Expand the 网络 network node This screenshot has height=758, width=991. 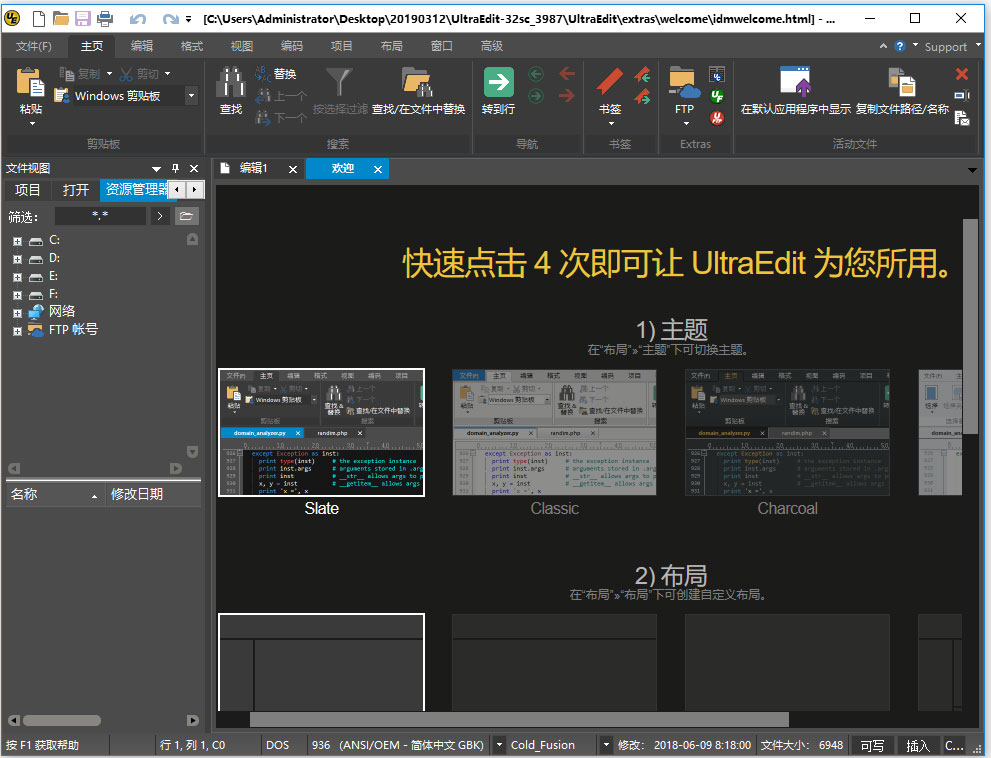point(17,313)
